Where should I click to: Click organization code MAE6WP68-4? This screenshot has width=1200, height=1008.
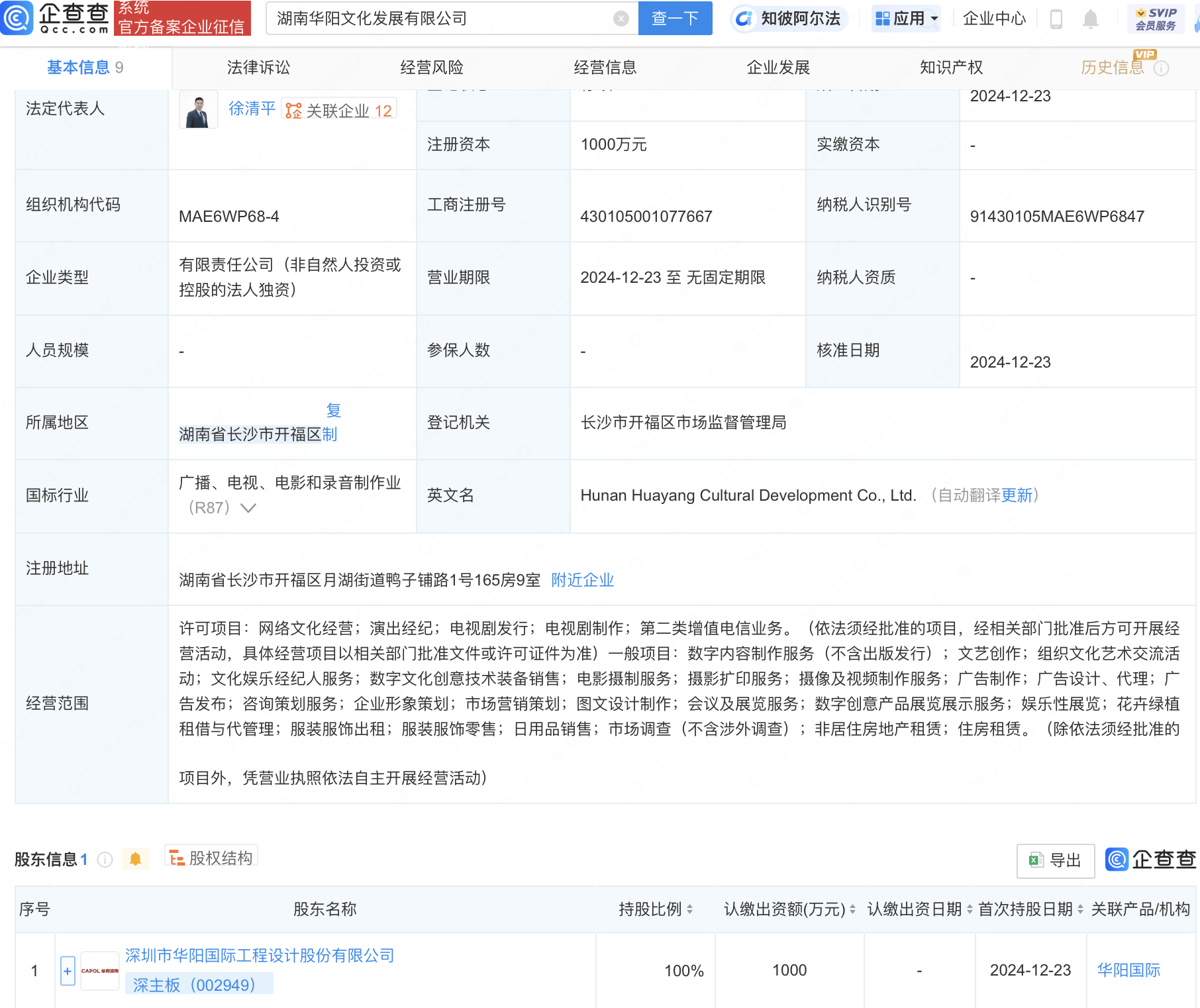coord(229,217)
